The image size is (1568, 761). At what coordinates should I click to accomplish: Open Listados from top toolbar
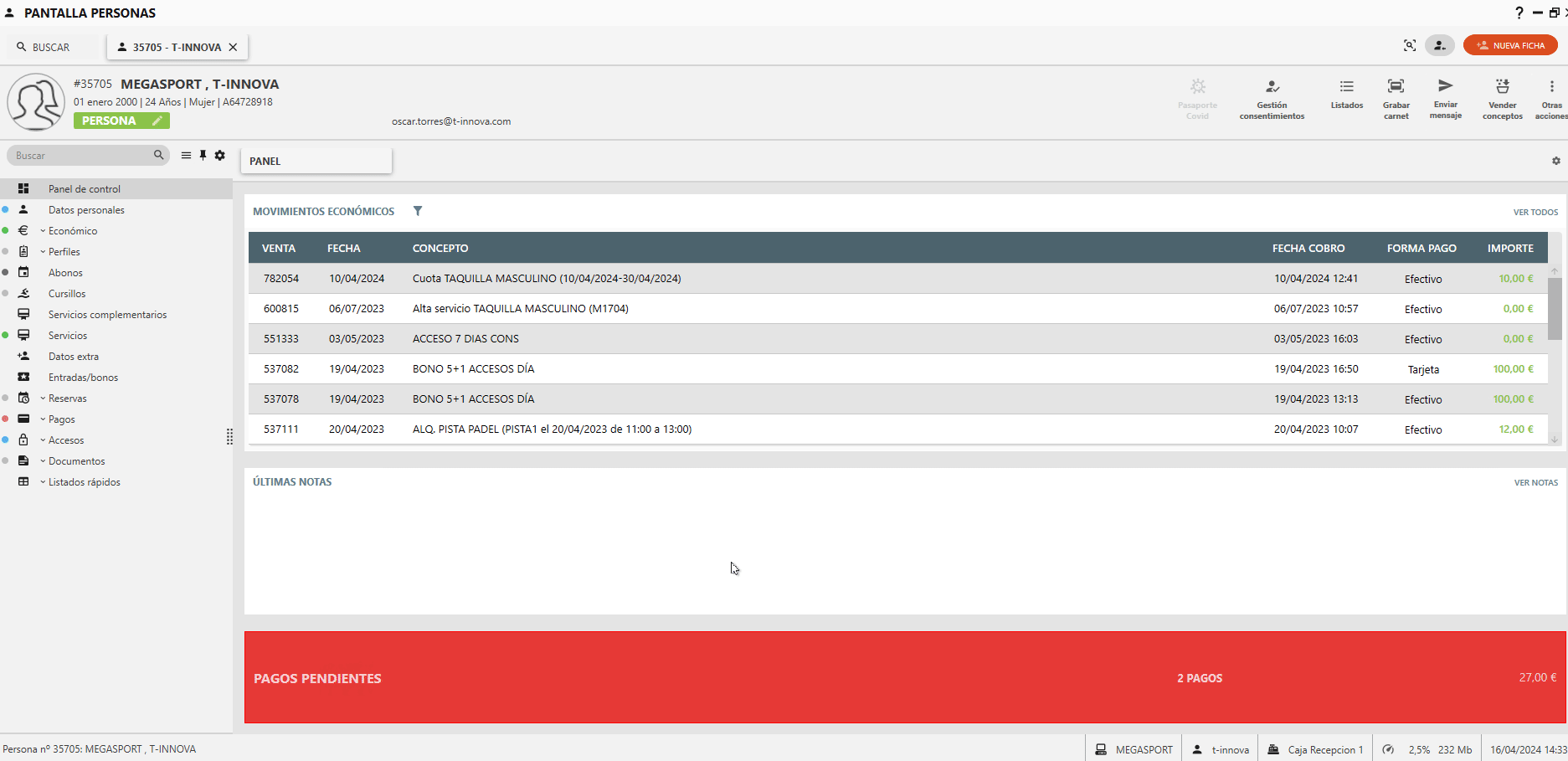[1346, 94]
